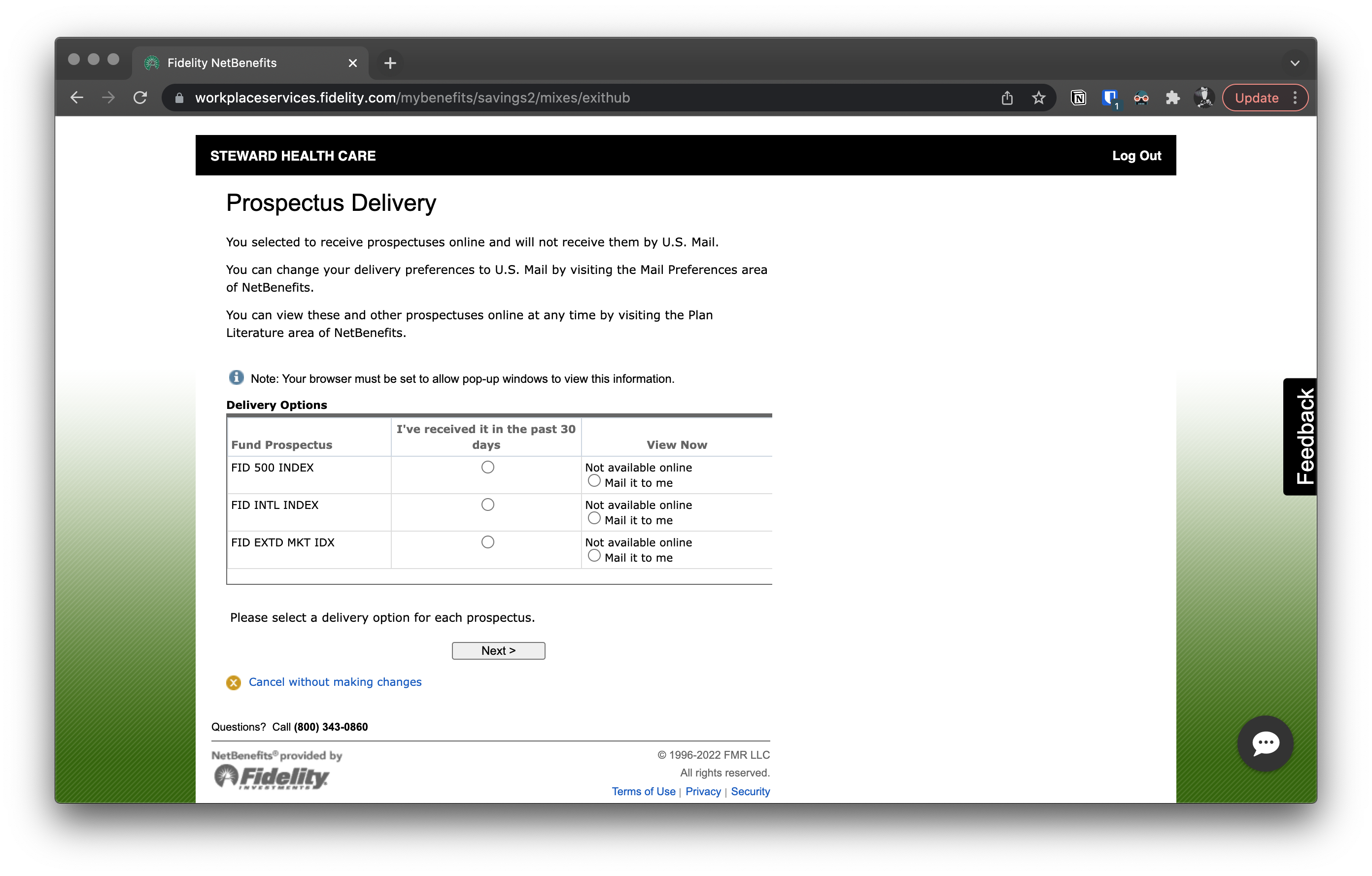Open the Bitwarden extension icon

pos(1109,98)
